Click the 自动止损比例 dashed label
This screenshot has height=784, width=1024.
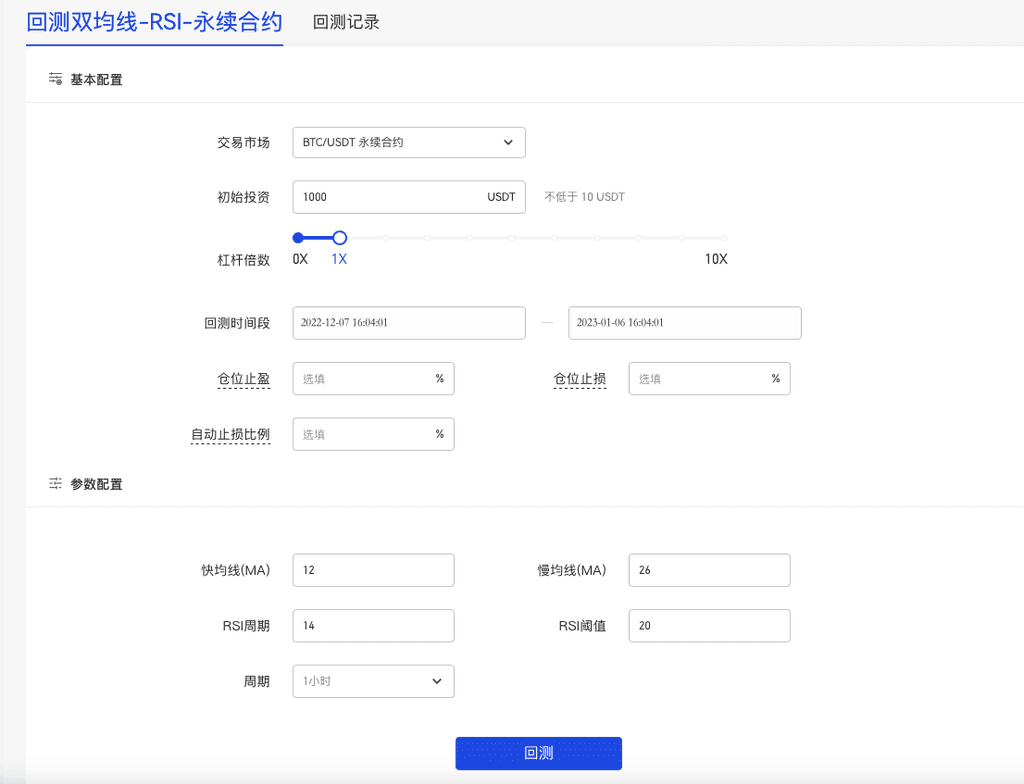tap(230, 435)
